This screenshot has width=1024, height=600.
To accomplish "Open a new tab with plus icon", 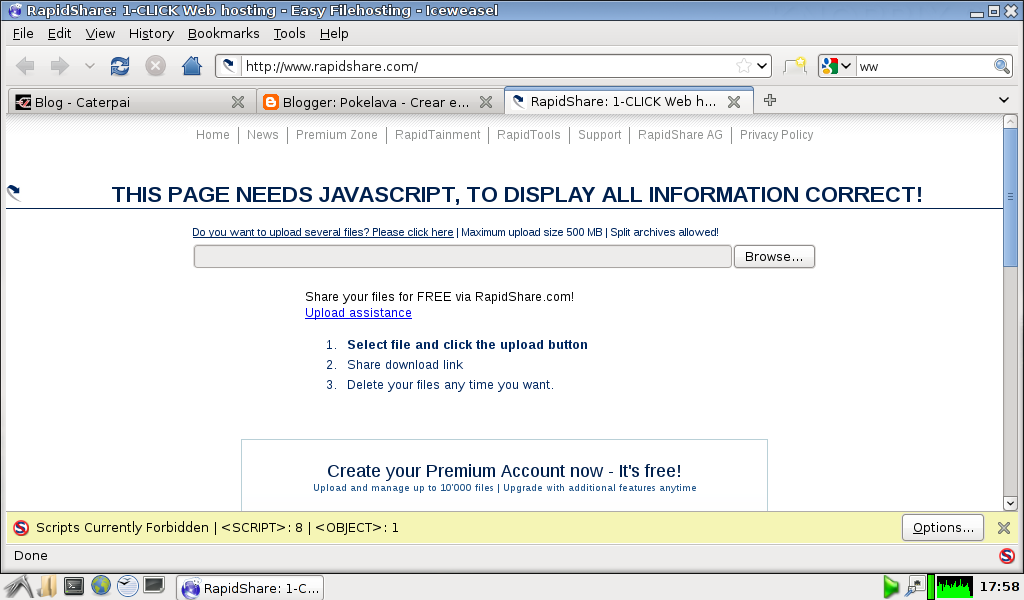I will [x=770, y=101].
